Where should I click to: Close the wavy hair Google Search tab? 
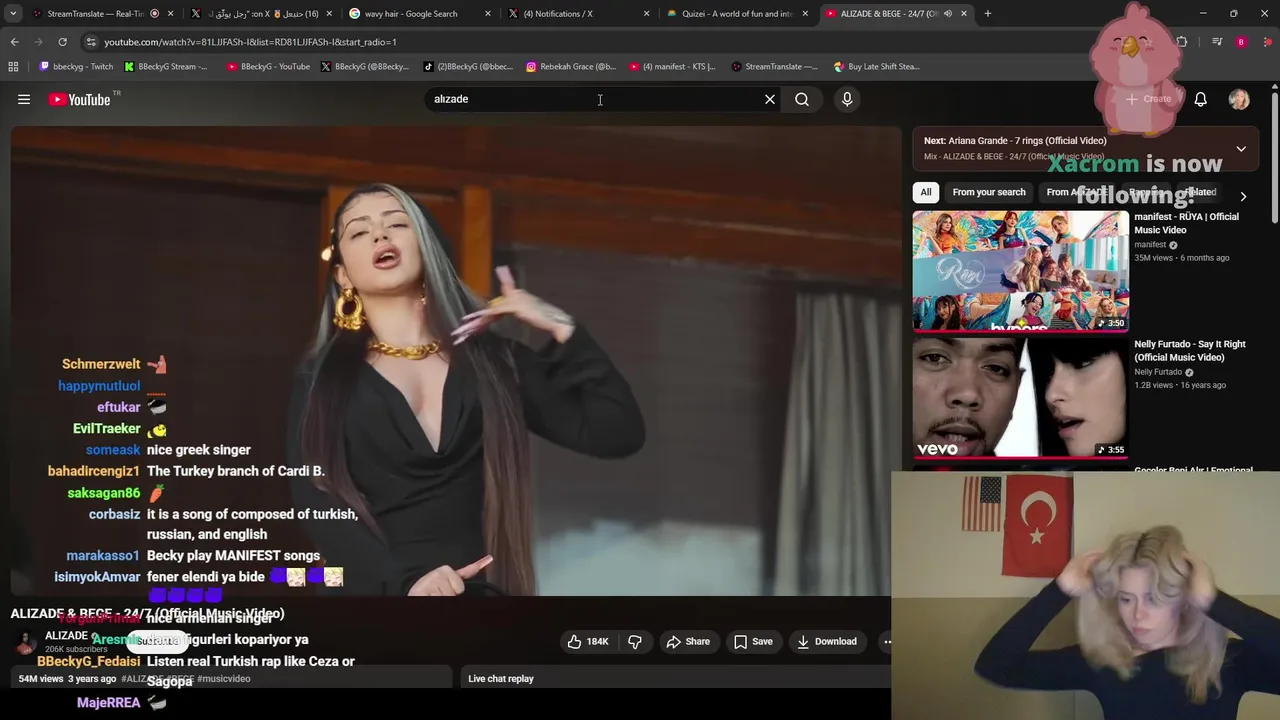click(x=488, y=14)
